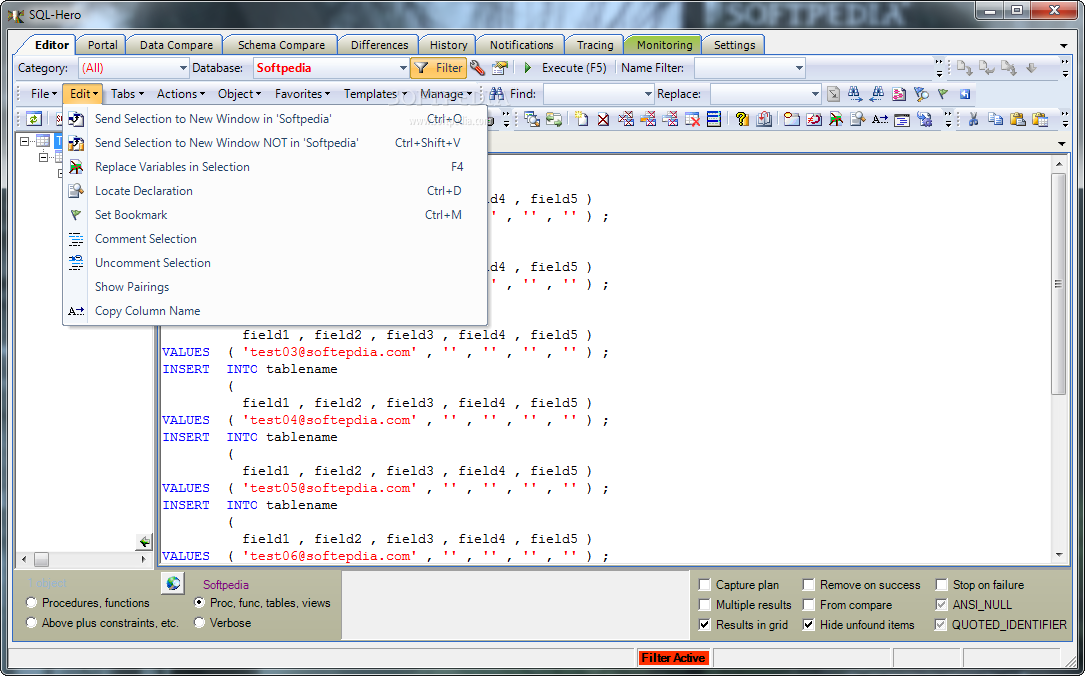This screenshot has height=676, width=1085.
Task: Click the new tab icon with yellow star
Action: pyautogui.click(x=582, y=119)
